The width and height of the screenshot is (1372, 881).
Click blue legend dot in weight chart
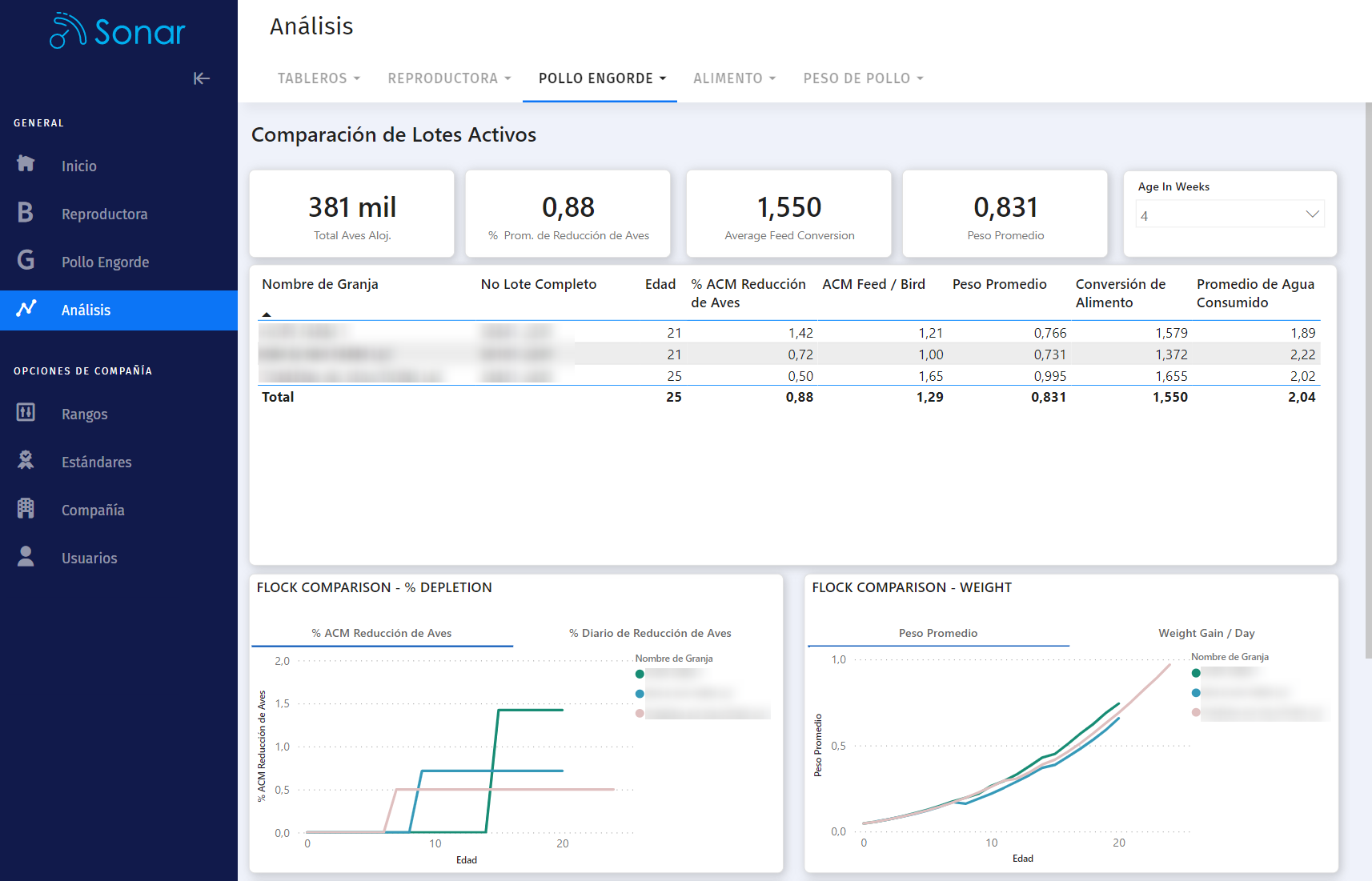1196,693
